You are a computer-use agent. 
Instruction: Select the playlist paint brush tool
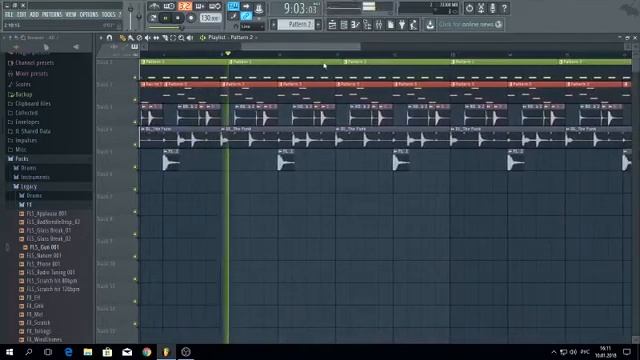tap(131, 38)
